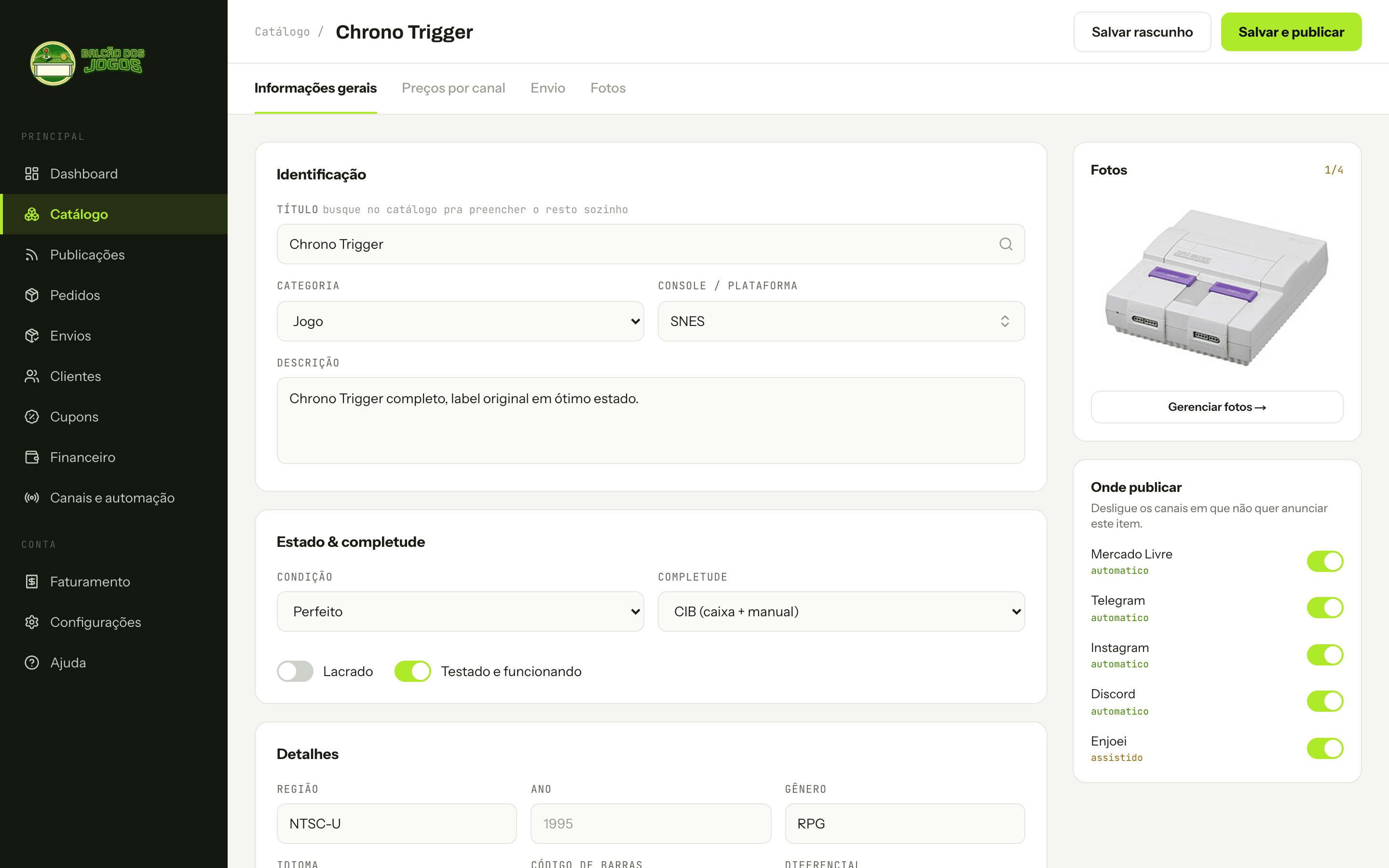Switch to the Informações gerais tab
The height and width of the screenshot is (868, 1389).
point(316,88)
